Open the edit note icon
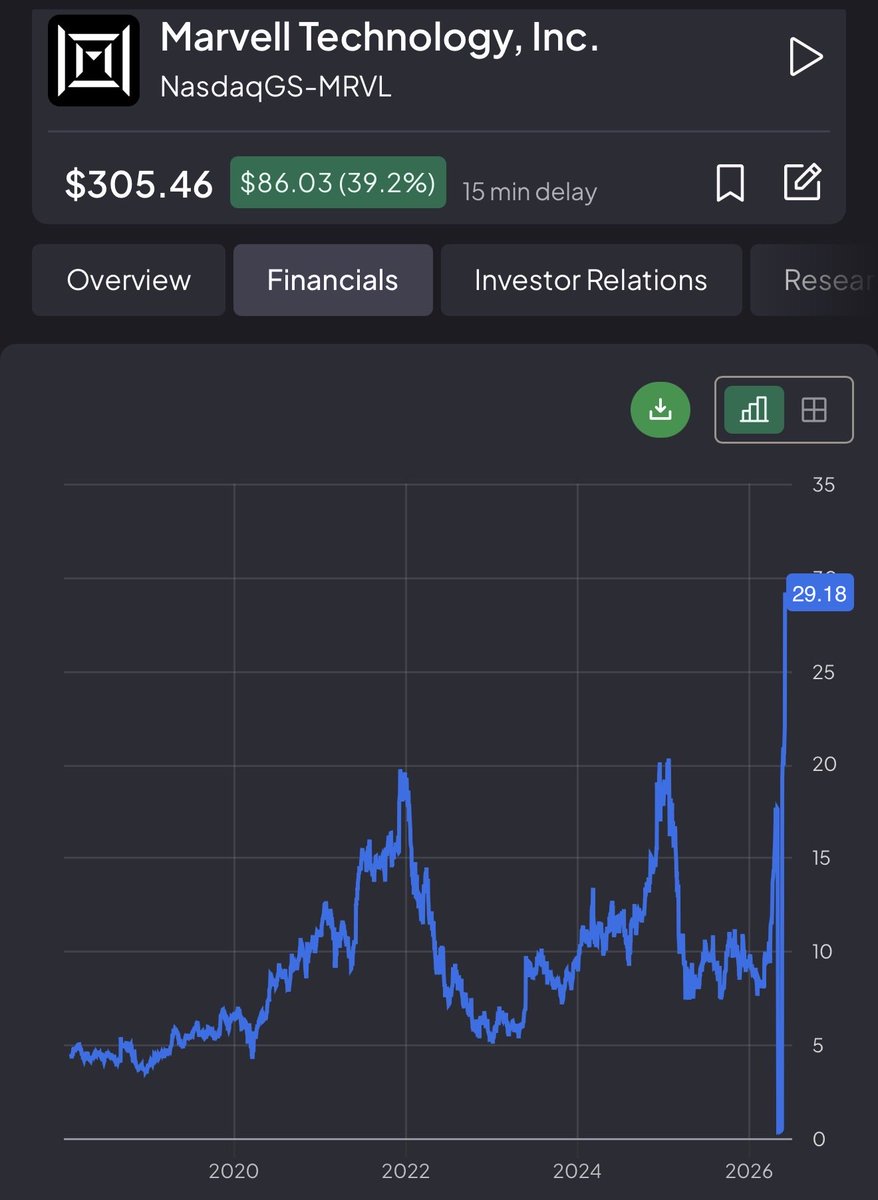The image size is (878, 1200). (x=802, y=182)
